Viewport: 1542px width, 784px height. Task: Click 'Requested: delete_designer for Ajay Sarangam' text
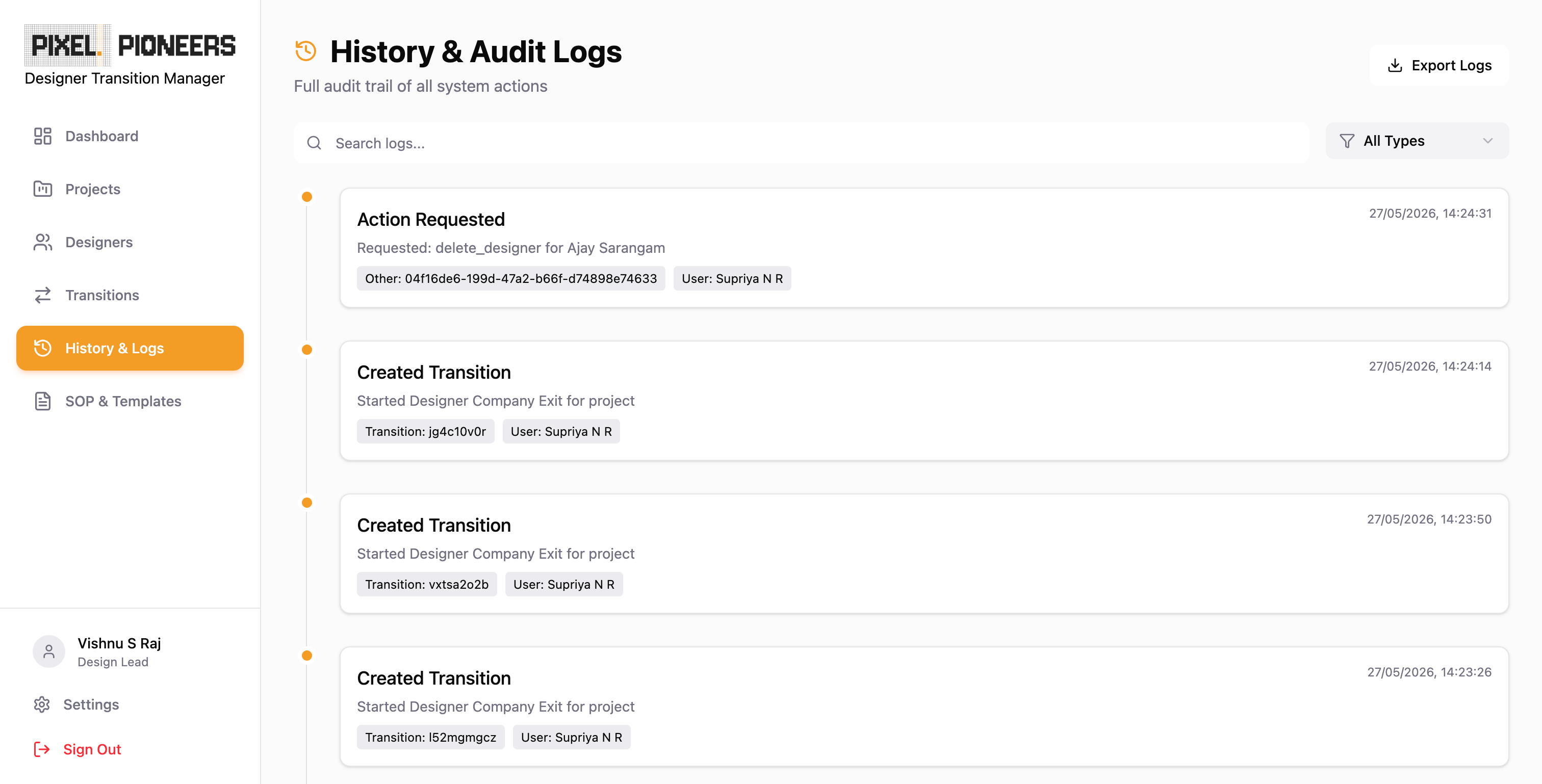click(x=511, y=248)
